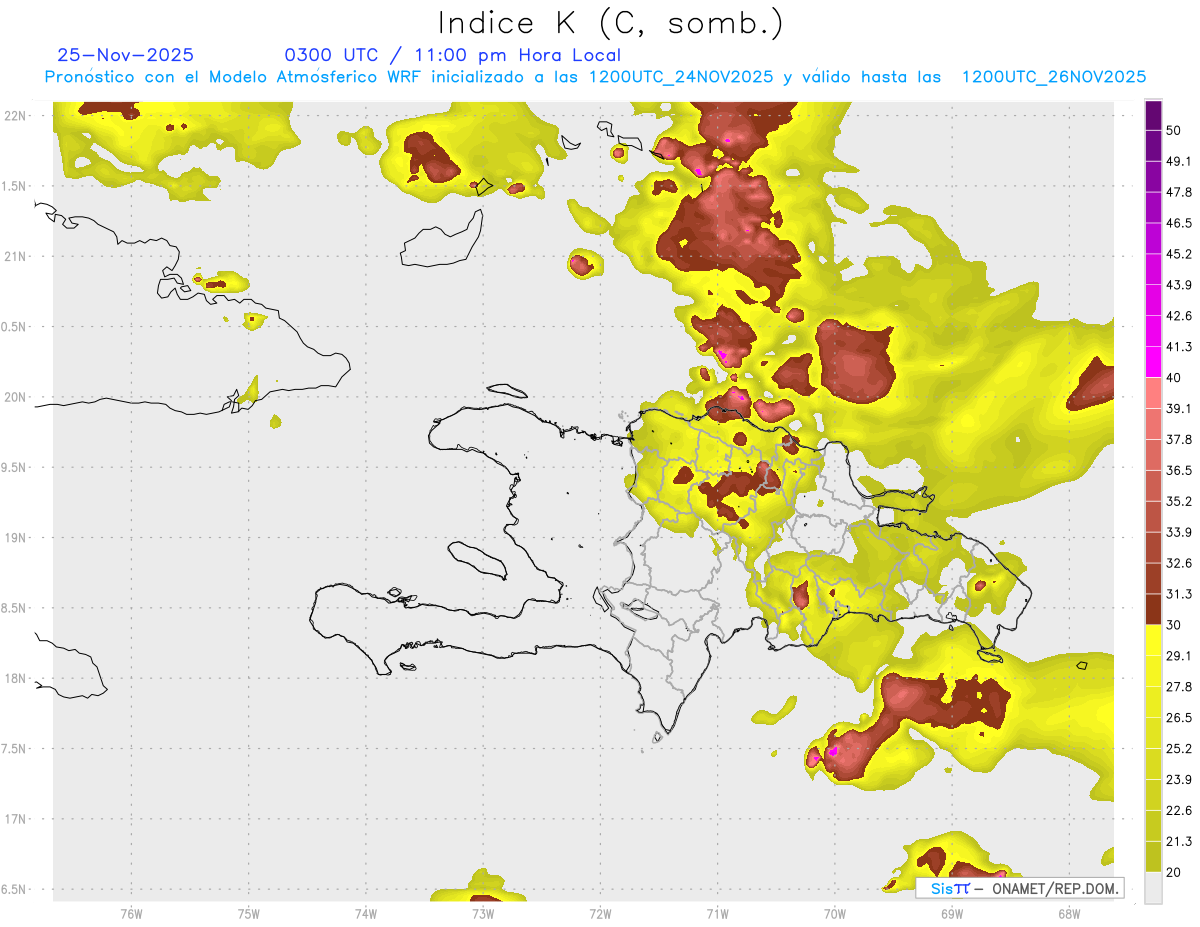Click the color scale value "47.8"
The height and width of the screenshot is (927, 1200).
pyautogui.click(x=1179, y=192)
